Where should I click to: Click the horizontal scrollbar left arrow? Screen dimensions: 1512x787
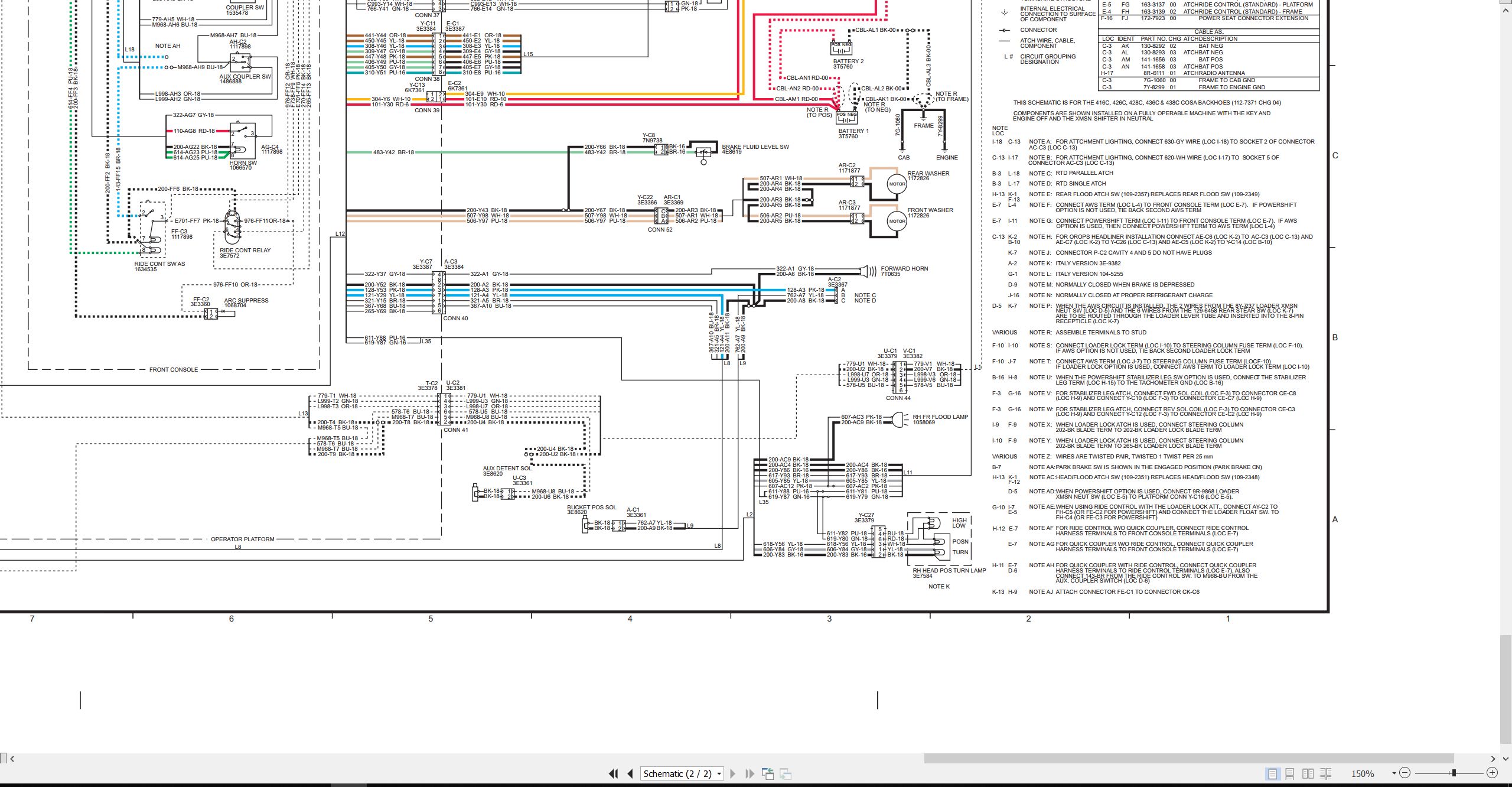pos(12,759)
